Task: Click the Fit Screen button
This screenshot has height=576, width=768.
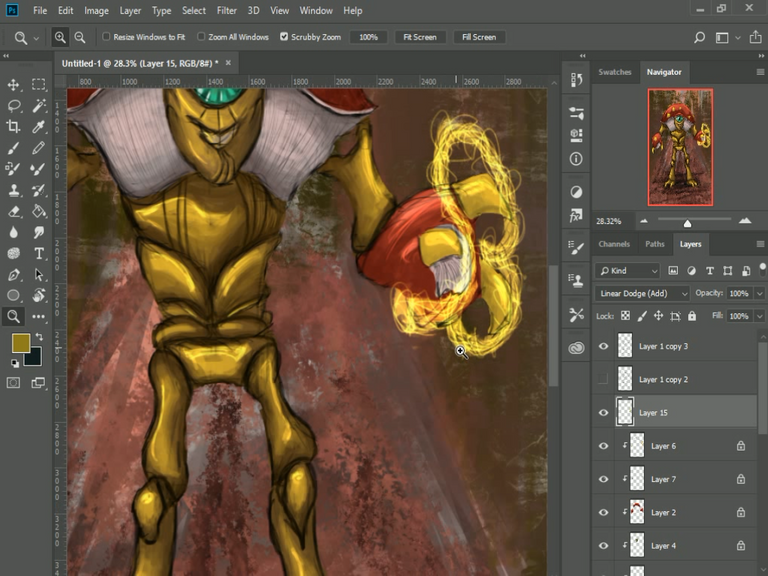Action: point(420,37)
